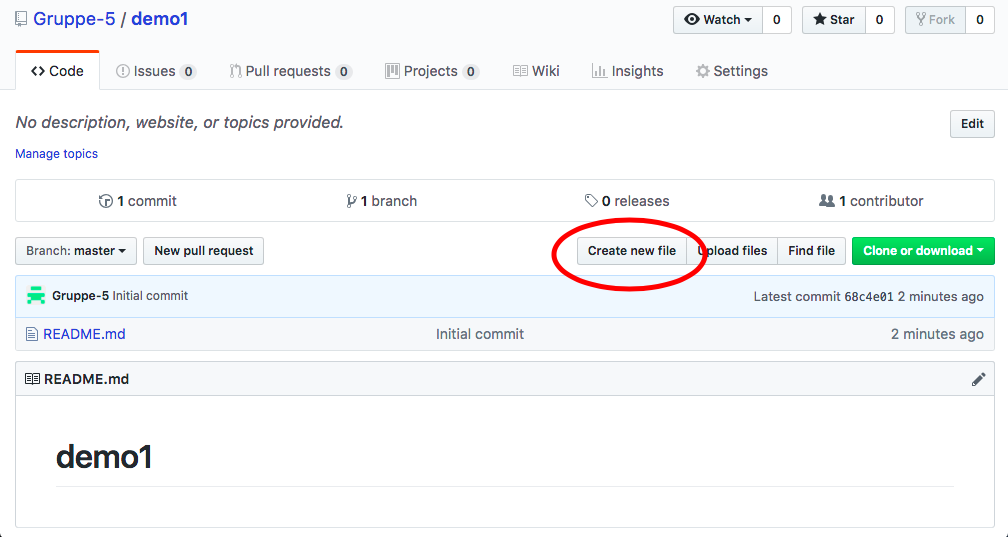The height and width of the screenshot is (537, 1008).
Task: Open the 0 releases link
Action: point(627,201)
